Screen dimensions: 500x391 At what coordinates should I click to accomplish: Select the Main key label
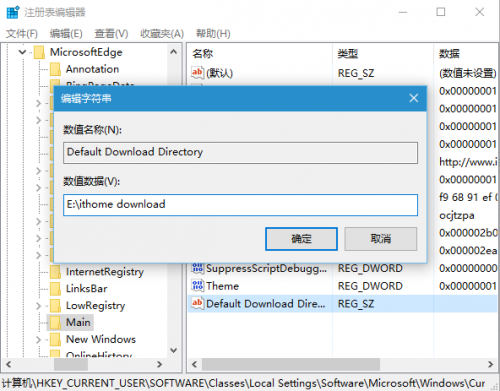click(x=78, y=322)
